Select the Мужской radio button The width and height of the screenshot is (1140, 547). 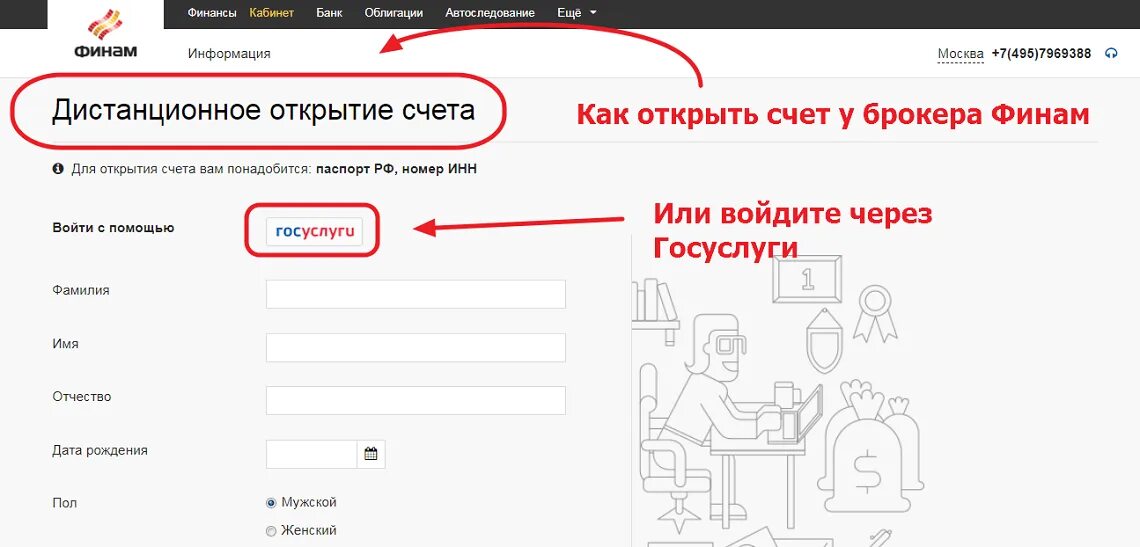pyautogui.click(x=271, y=503)
